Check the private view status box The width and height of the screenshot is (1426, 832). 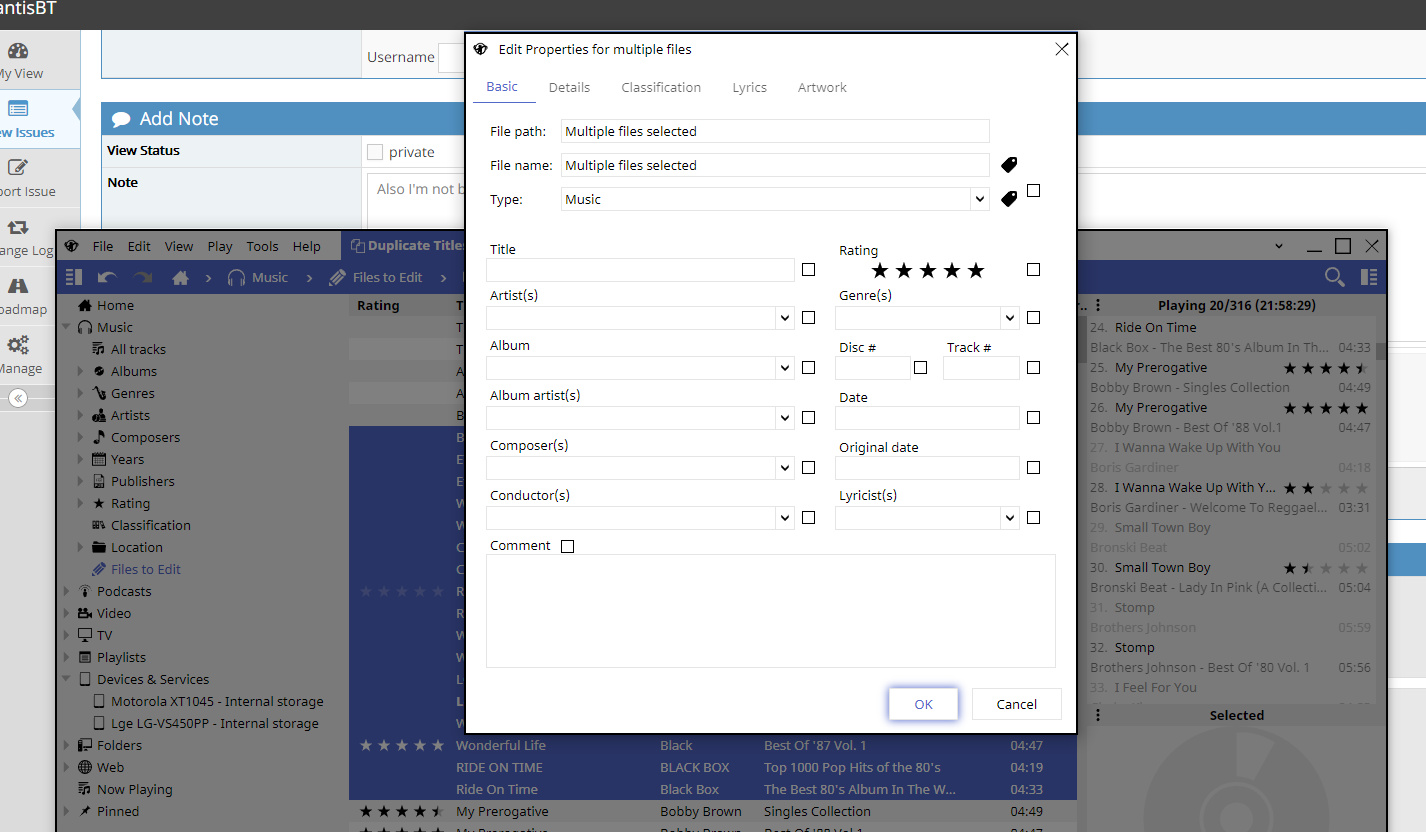tap(375, 152)
